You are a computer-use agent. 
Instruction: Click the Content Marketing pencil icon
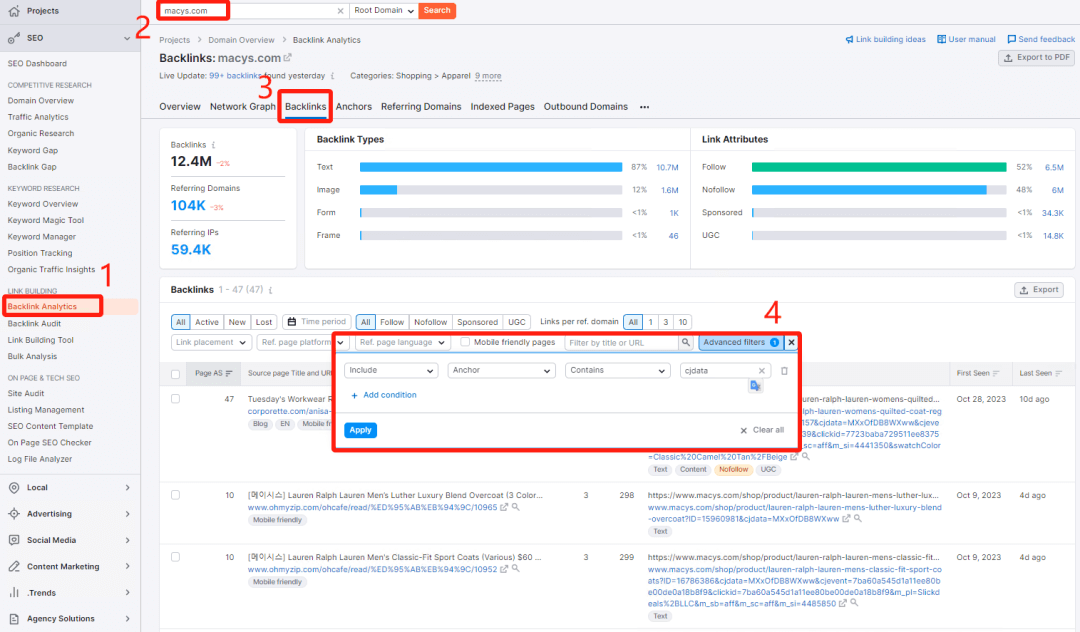pos(14,567)
